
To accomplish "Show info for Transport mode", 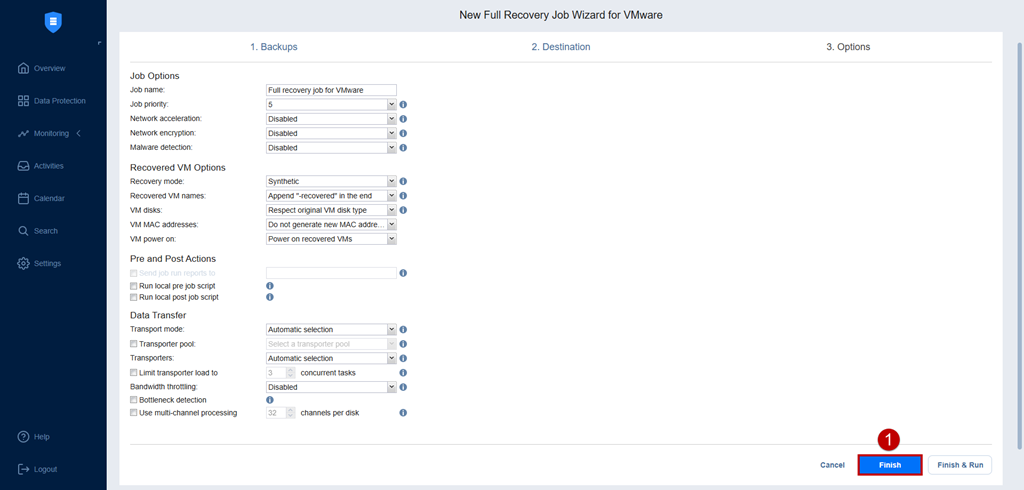I will [x=403, y=330].
